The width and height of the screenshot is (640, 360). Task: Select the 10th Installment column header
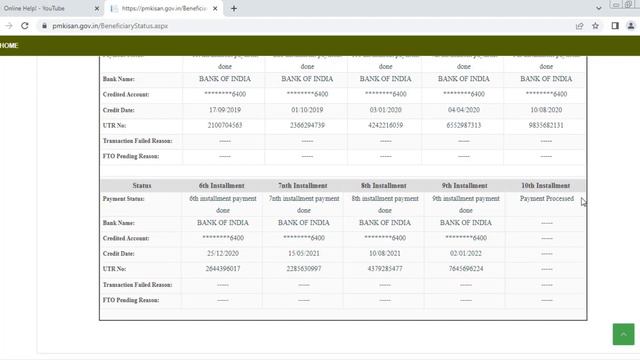click(x=546, y=186)
